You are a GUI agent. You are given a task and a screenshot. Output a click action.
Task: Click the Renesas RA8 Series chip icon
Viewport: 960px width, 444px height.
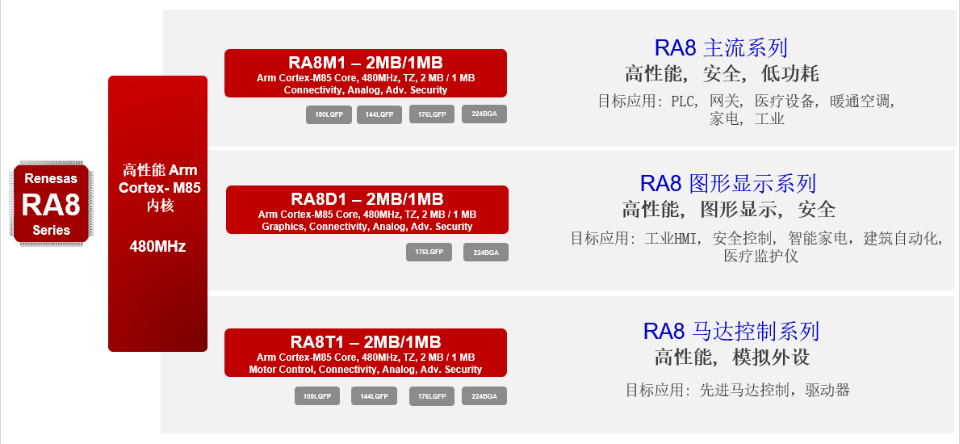coord(51,205)
